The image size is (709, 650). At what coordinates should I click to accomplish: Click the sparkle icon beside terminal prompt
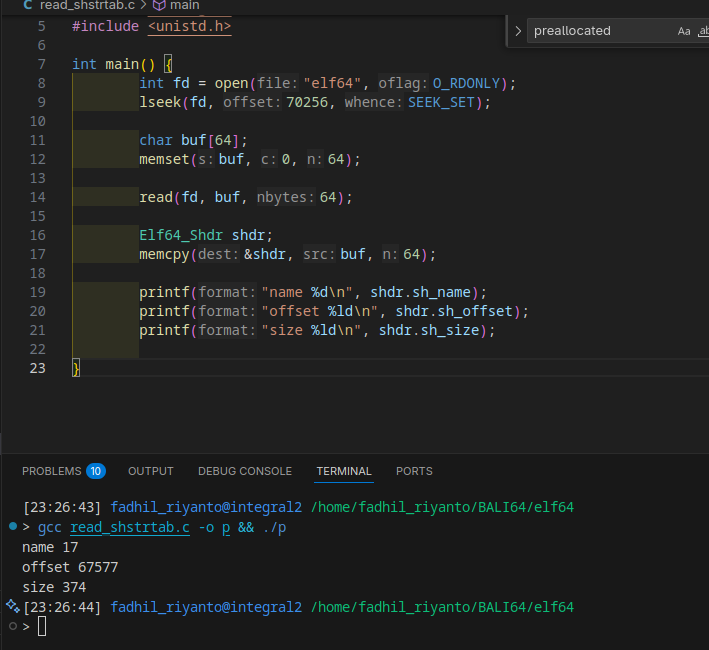coord(11,606)
